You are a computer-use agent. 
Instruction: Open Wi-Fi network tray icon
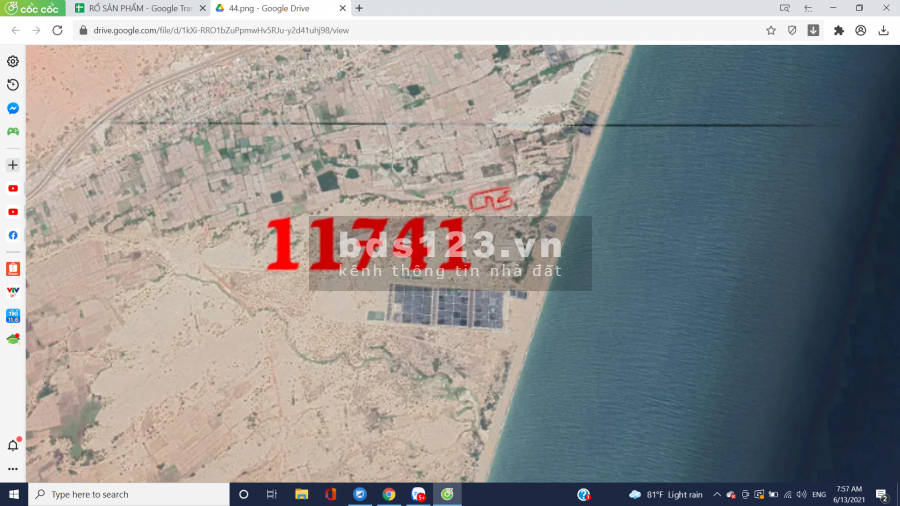tap(788, 494)
